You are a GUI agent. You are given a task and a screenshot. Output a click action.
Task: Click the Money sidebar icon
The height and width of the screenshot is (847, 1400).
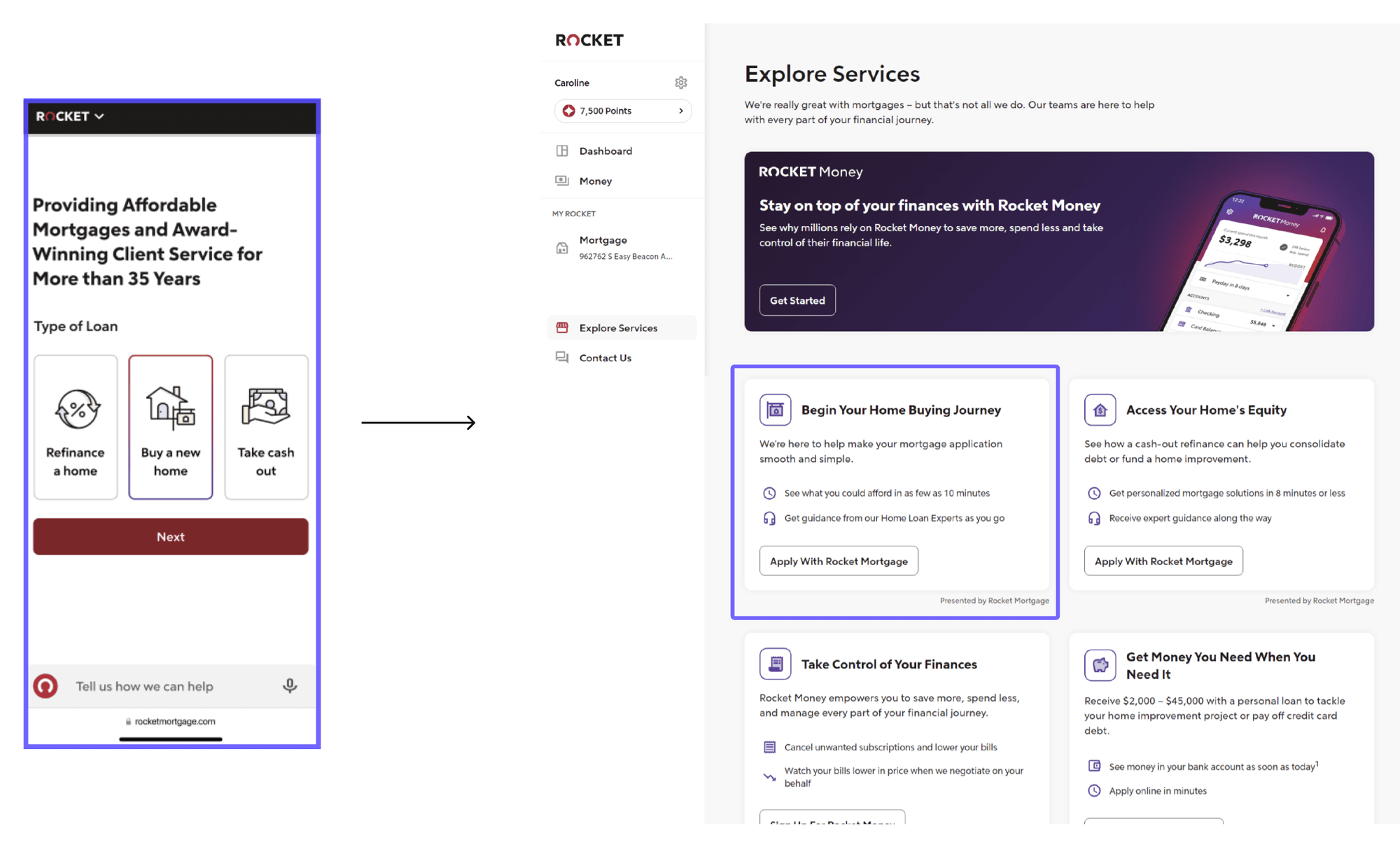click(x=562, y=181)
